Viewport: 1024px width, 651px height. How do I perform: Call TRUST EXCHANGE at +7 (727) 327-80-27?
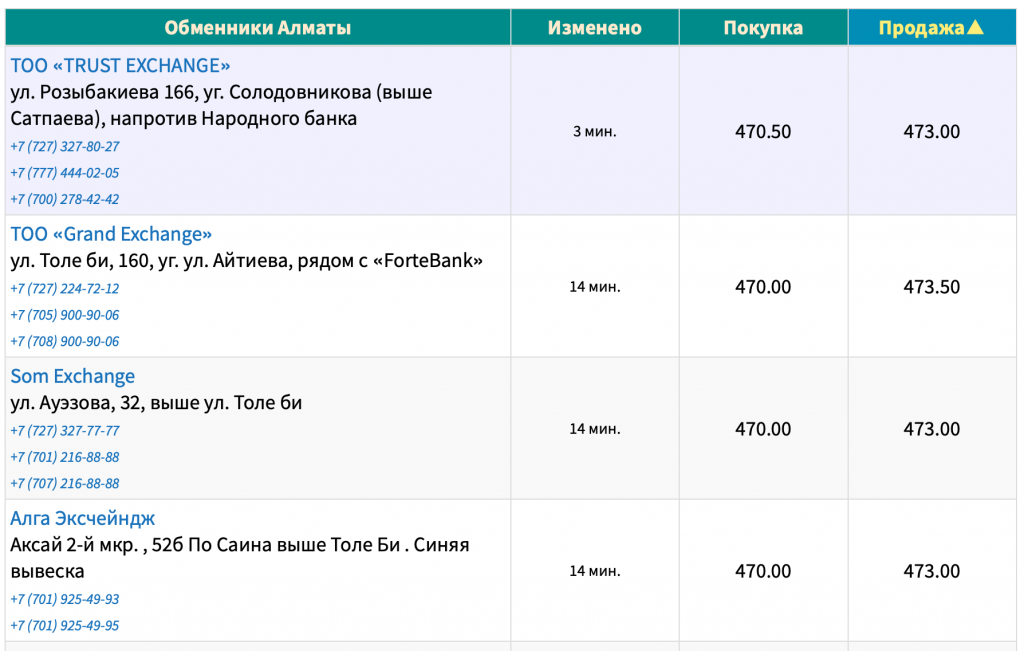pos(65,147)
